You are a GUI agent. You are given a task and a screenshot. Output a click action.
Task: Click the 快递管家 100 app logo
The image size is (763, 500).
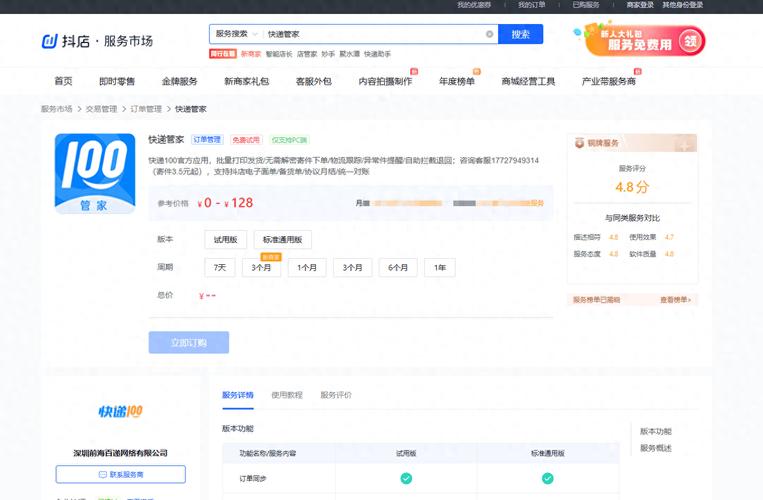[x=95, y=174]
